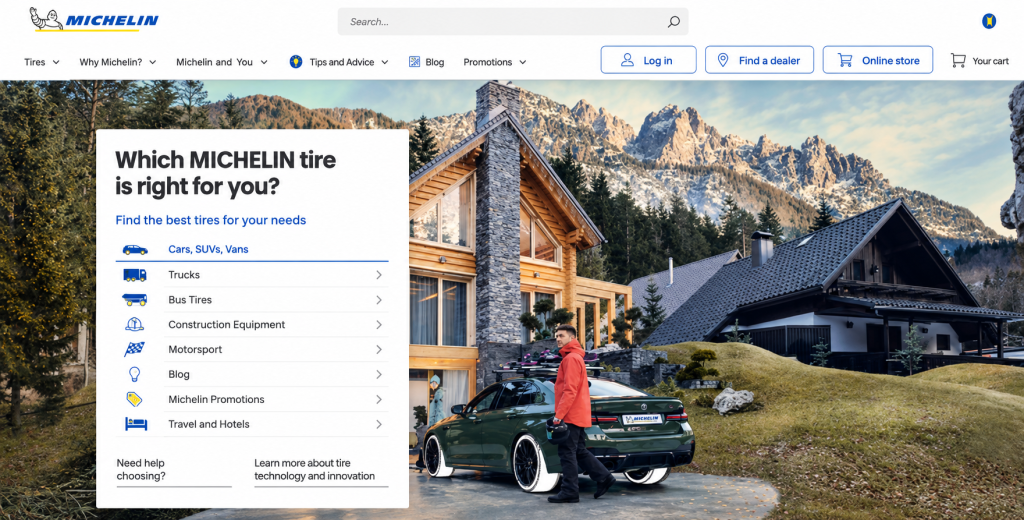Expand the Why Michelin? dropdown arrow
Image resolution: width=1024 pixels, height=520 pixels.
pyautogui.click(x=153, y=62)
